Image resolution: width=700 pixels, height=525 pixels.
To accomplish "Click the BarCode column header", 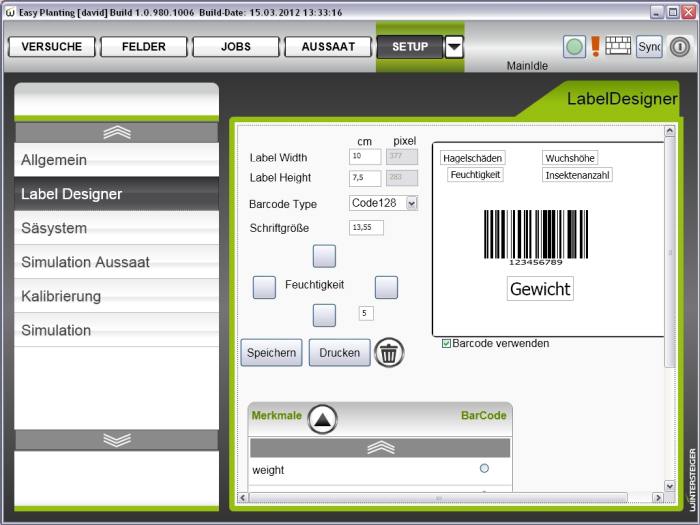I will coord(484,416).
